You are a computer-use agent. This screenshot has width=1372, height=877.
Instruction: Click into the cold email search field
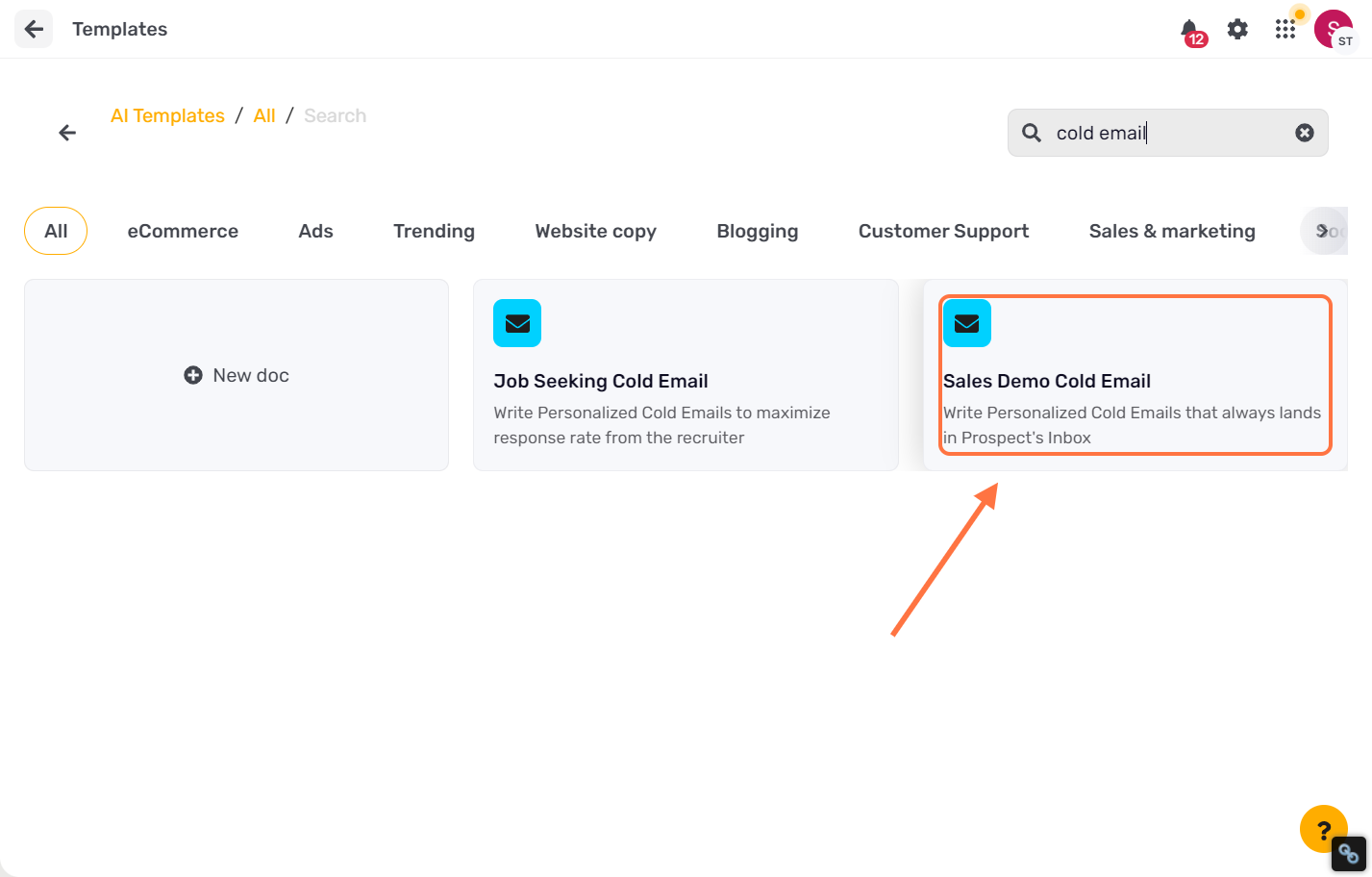pyautogui.click(x=1167, y=133)
